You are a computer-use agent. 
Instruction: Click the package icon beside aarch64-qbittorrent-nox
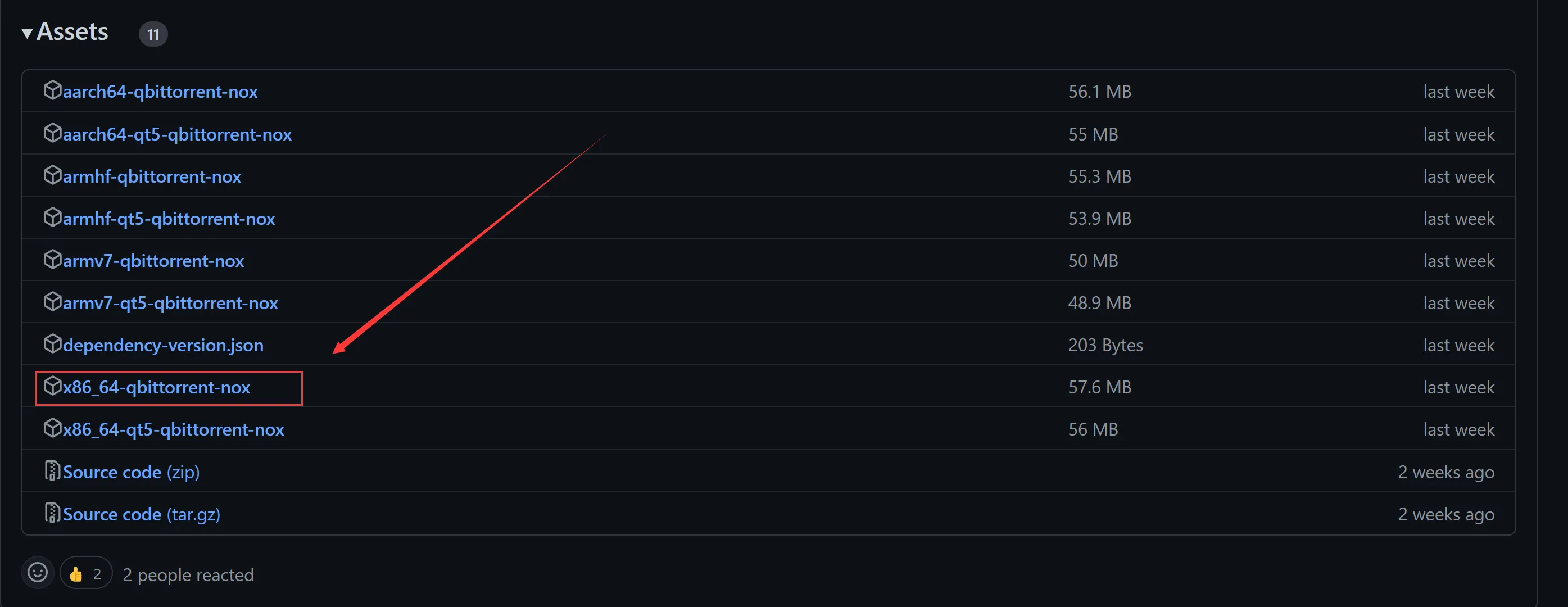tap(53, 90)
